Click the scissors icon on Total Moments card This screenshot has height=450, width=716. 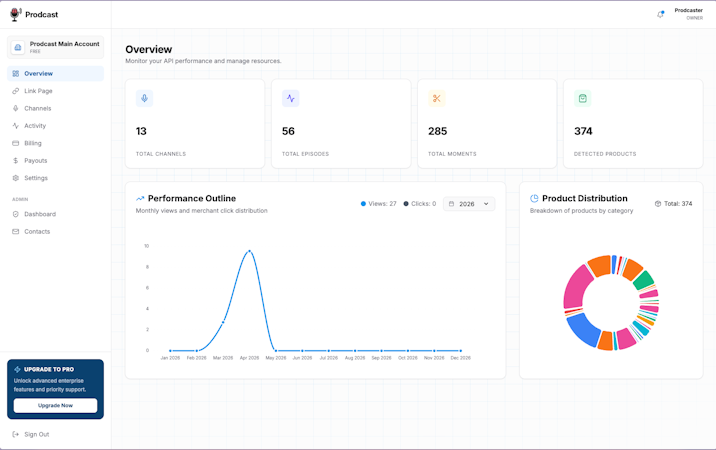click(x=437, y=98)
